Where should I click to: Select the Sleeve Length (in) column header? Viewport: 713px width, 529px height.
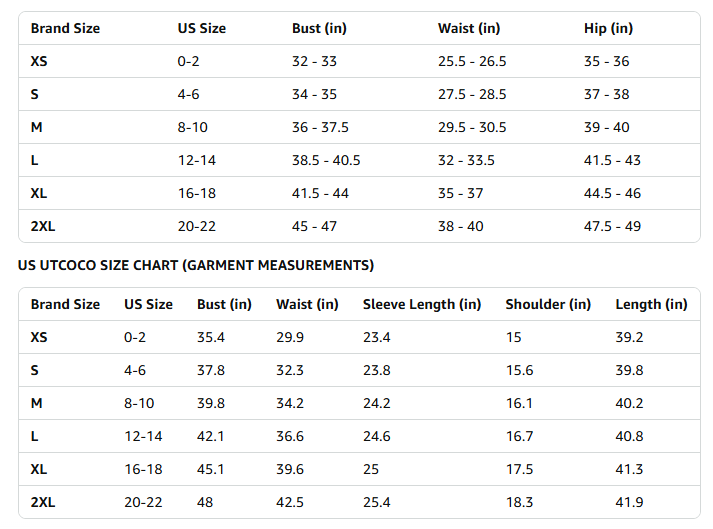pyautogui.click(x=422, y=304)
